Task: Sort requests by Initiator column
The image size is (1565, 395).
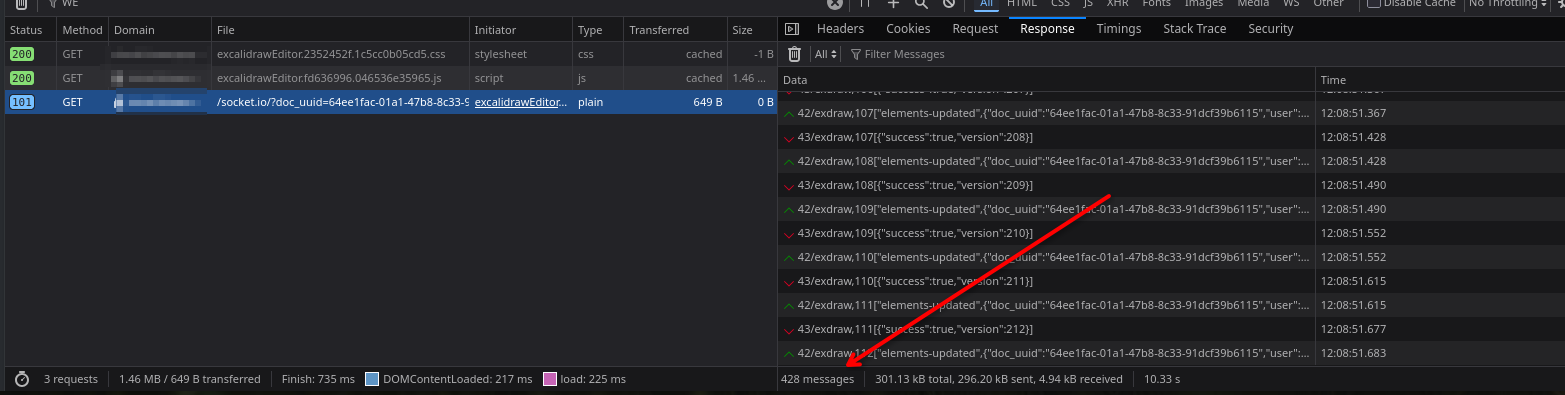Action: (520, 30)
